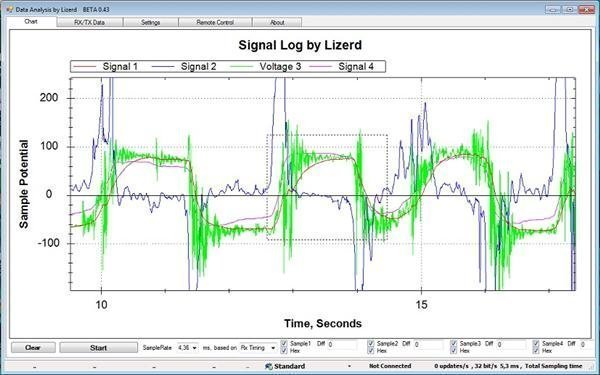Click the chart title Signal Log by Lizerd
Viewport: 600px width, 375px height.
point(300,45)
